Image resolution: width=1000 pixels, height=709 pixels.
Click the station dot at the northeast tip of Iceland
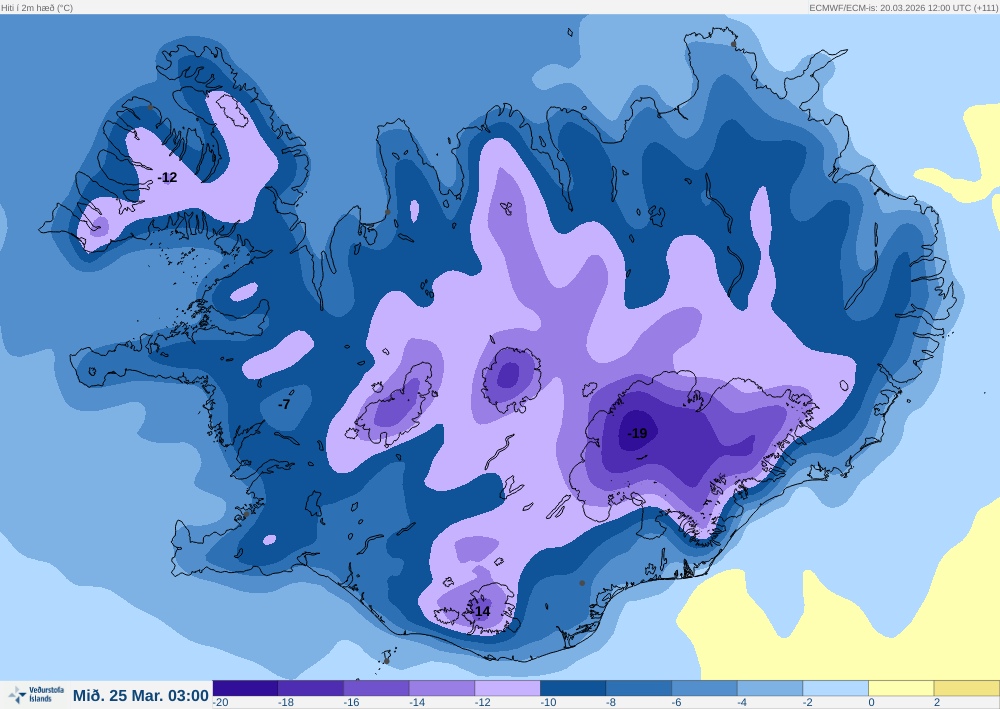click(x=733, y=44)
